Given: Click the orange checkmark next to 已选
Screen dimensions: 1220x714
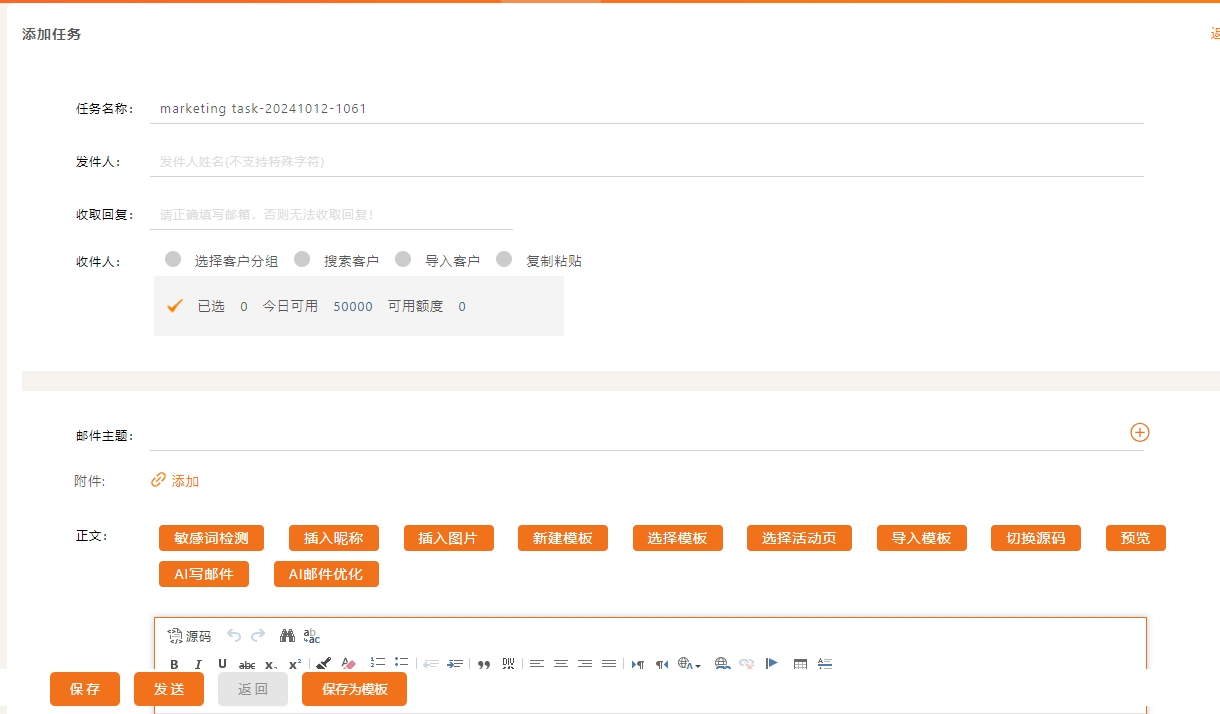Looking at the screenshot, I should [174, 306].
